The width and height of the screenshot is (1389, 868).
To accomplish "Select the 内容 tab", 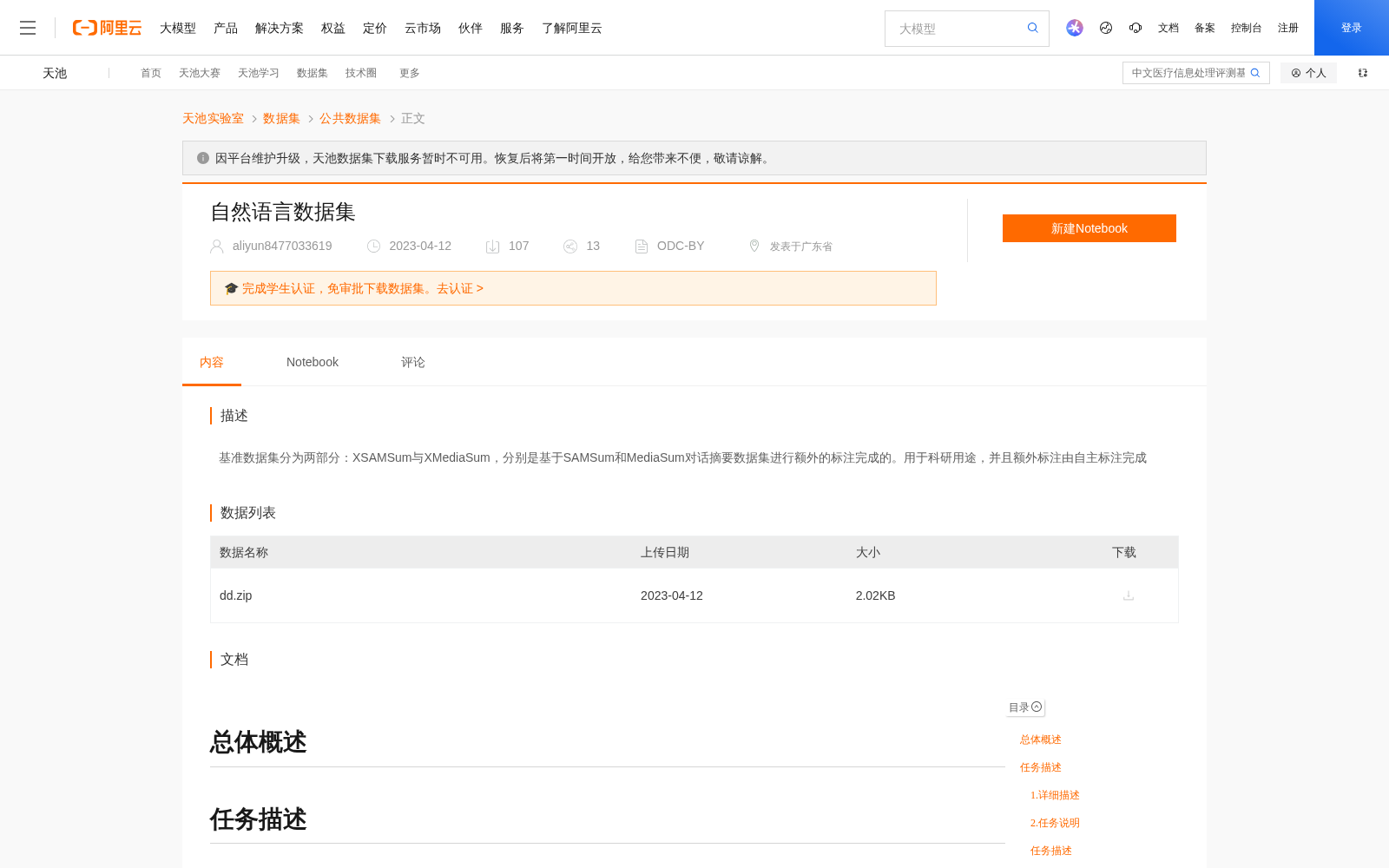I will click(x=212, y=362).
